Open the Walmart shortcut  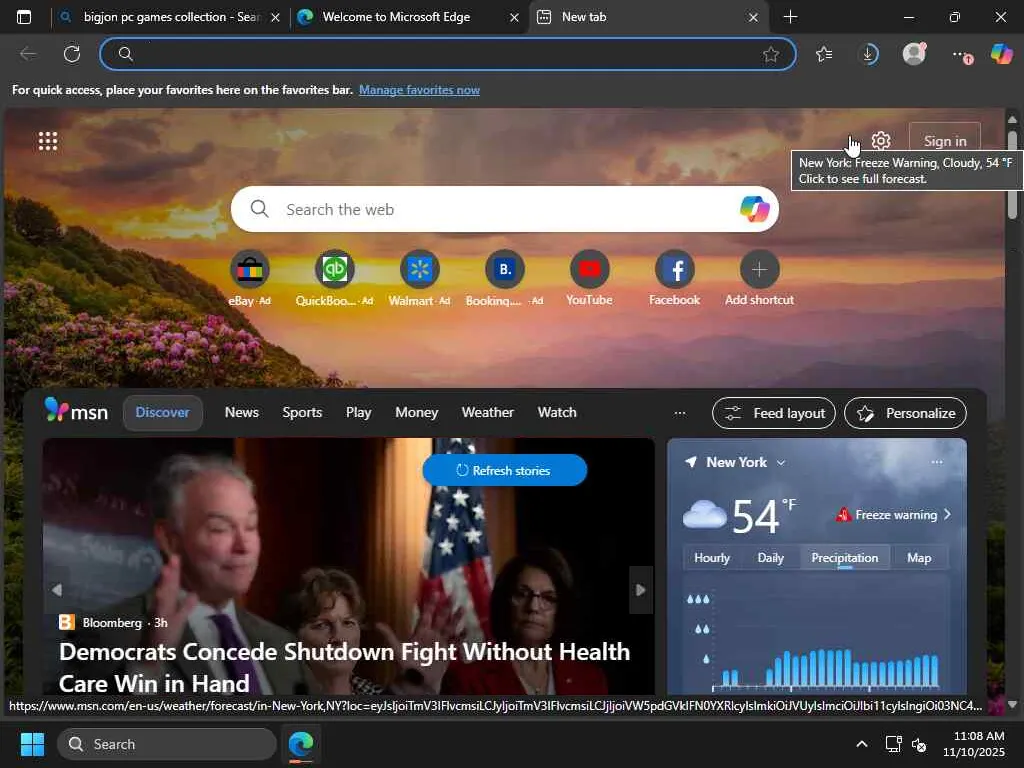(x=419, y=269)
